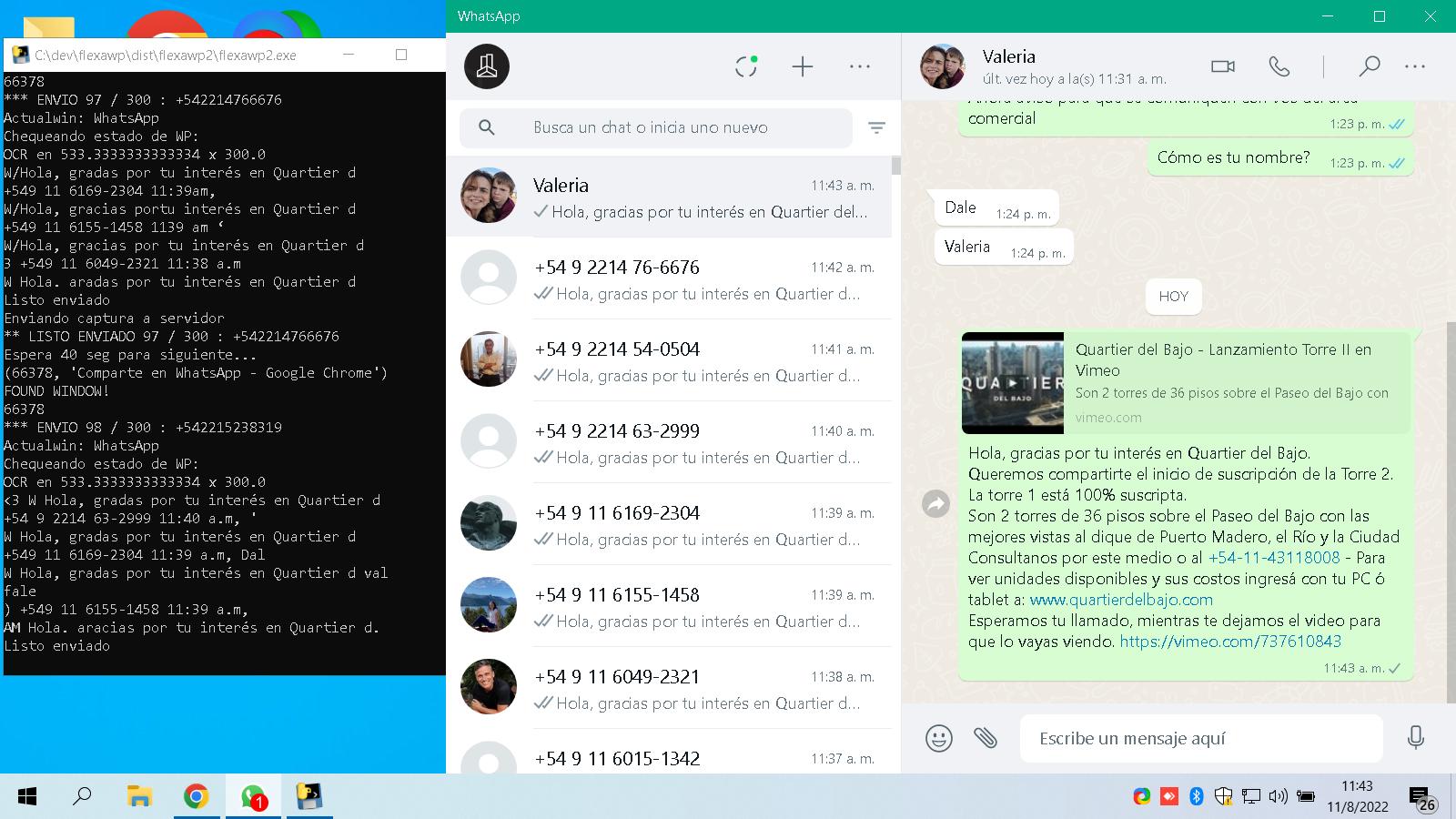Forward the Quartier del Bajo message
Viewport: 1456px width, 819px height.
coord(935,503)
